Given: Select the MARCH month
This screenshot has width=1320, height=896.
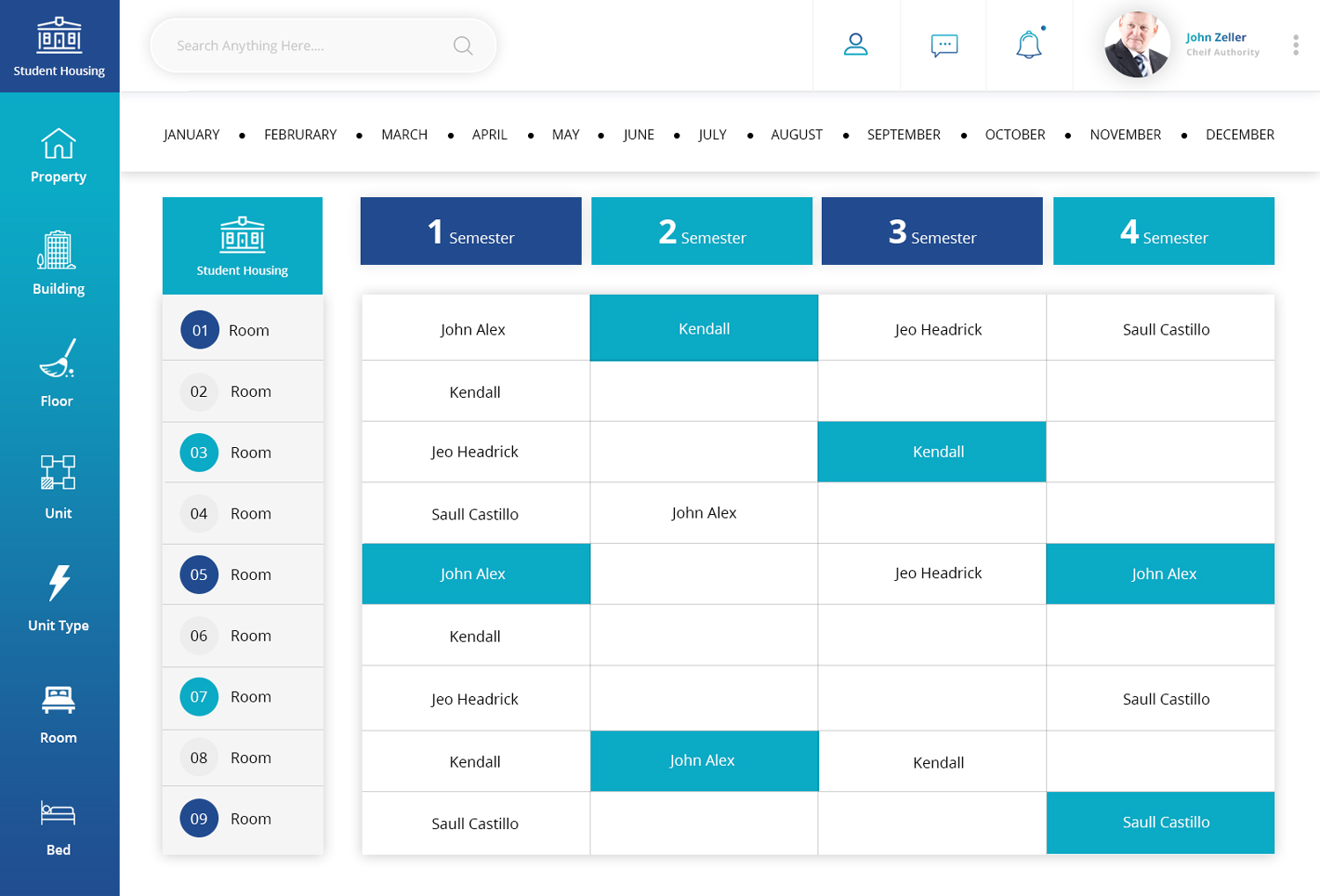Looking at the screenshot, I should pos(404,135).
